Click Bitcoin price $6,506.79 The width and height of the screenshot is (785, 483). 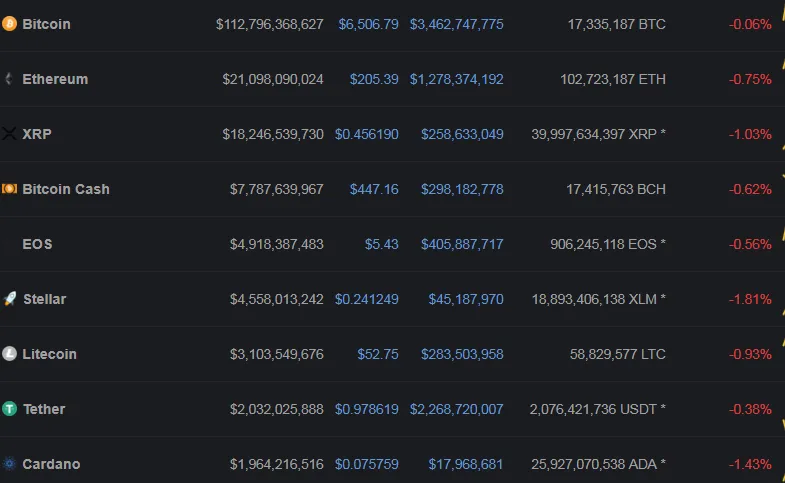click(x=368, y=24)
